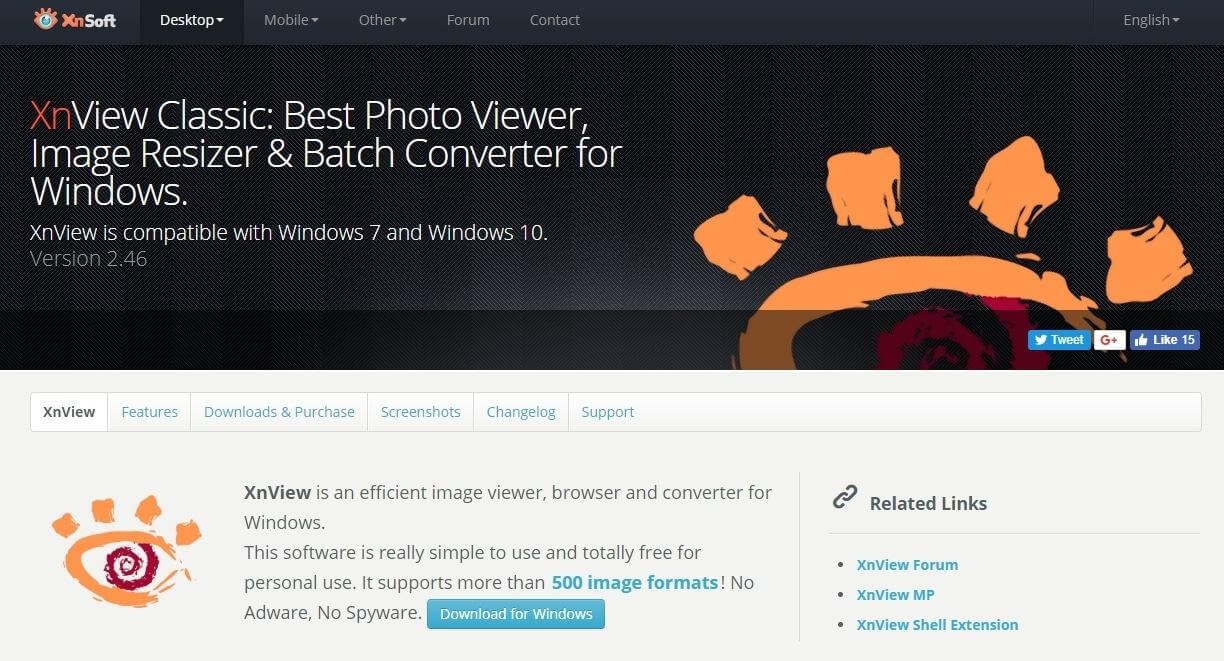The image size is (1224, 661).
Task: Click the chain icon beside Related Links
Action: point(845,498)
